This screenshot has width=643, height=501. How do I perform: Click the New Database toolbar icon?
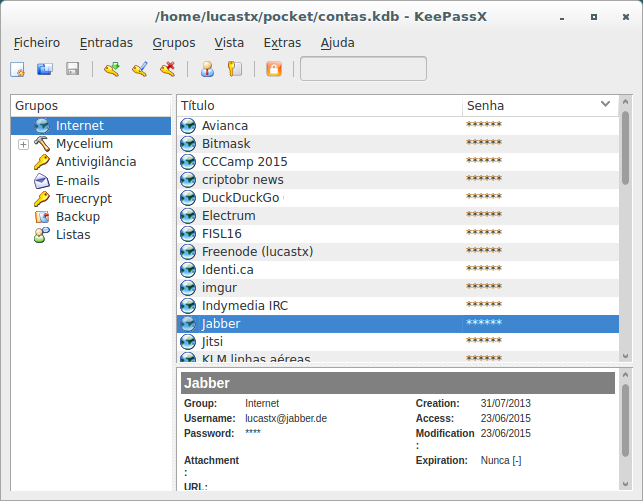(x=17, y=69)
